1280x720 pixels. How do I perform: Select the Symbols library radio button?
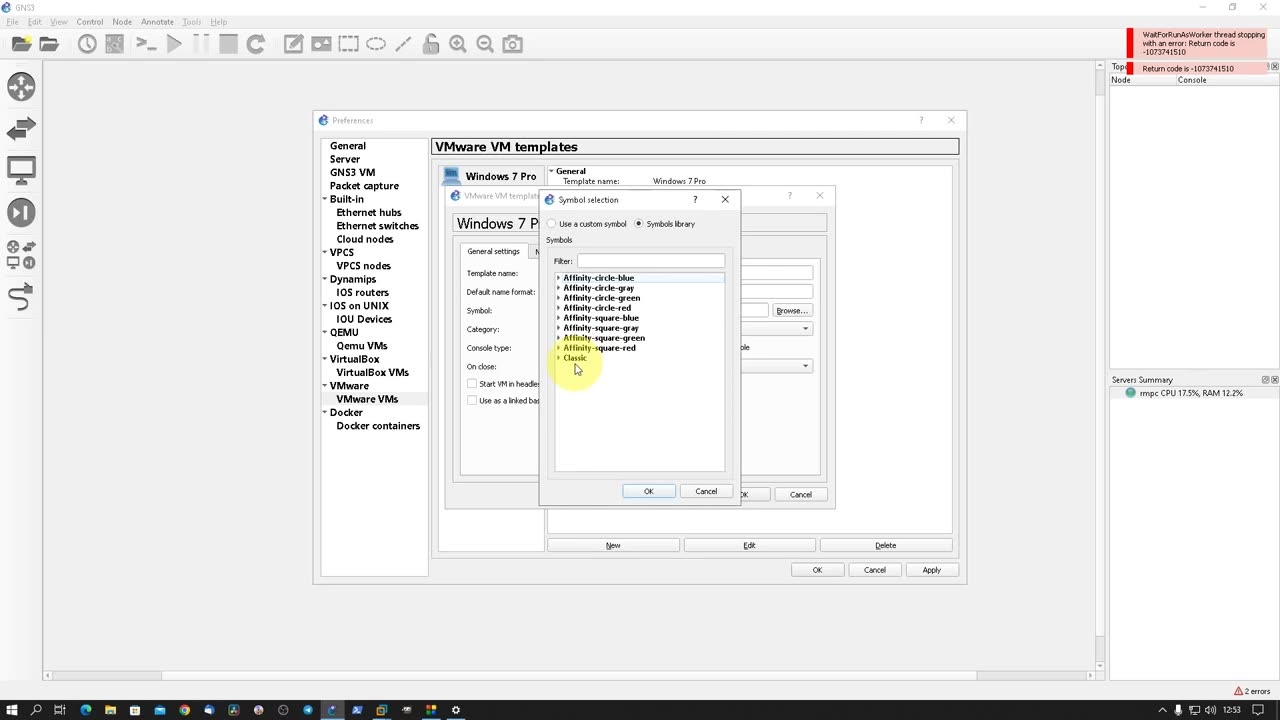point(639,224)
